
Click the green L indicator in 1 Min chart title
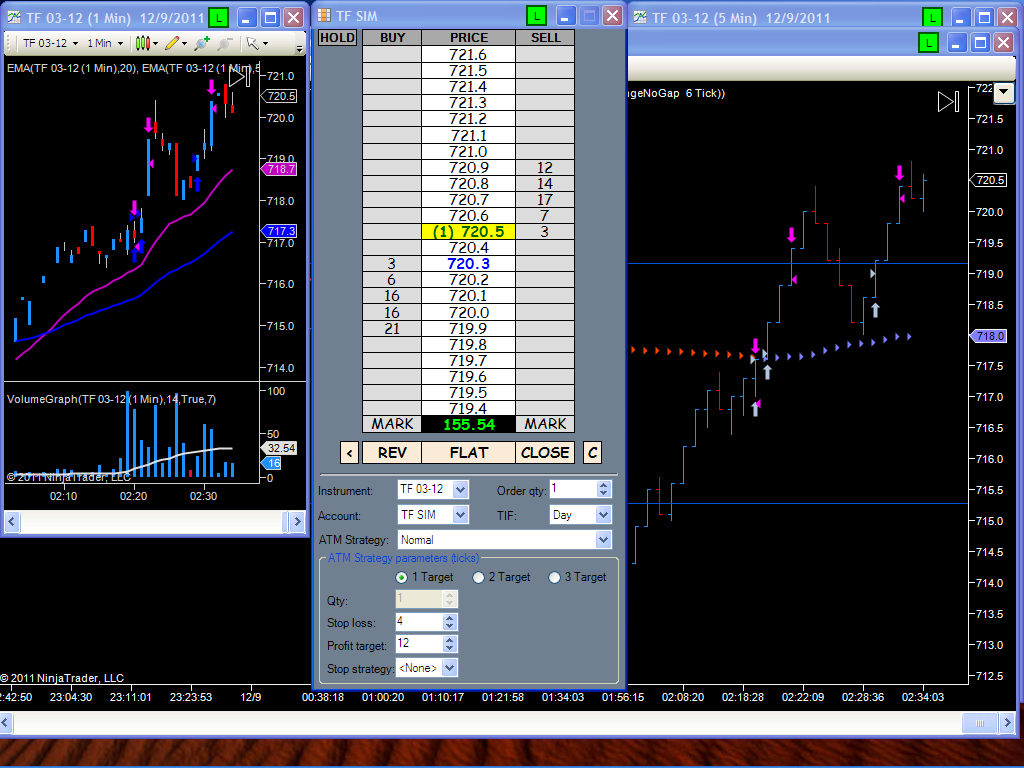tap(218, 18)
